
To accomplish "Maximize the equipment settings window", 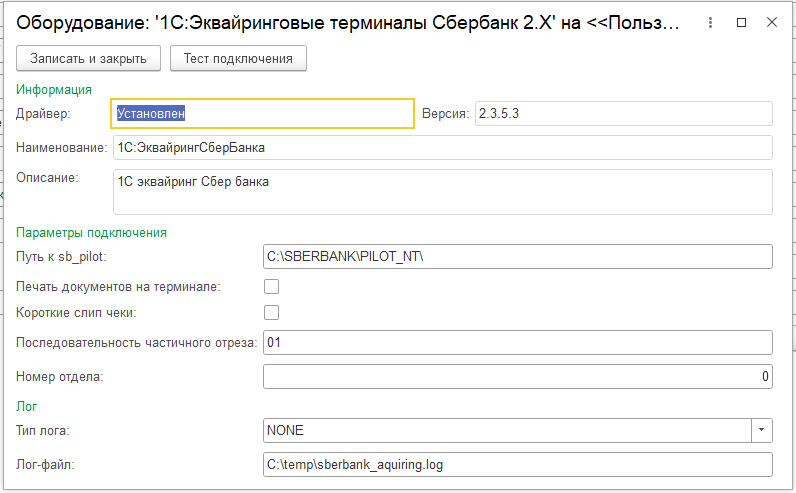I will (x=741, y=21).
